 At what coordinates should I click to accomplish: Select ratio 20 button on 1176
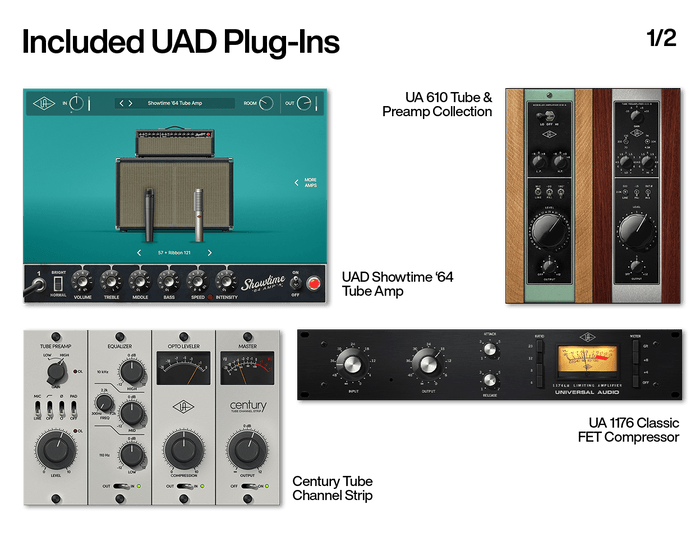(x=541, y=346)
